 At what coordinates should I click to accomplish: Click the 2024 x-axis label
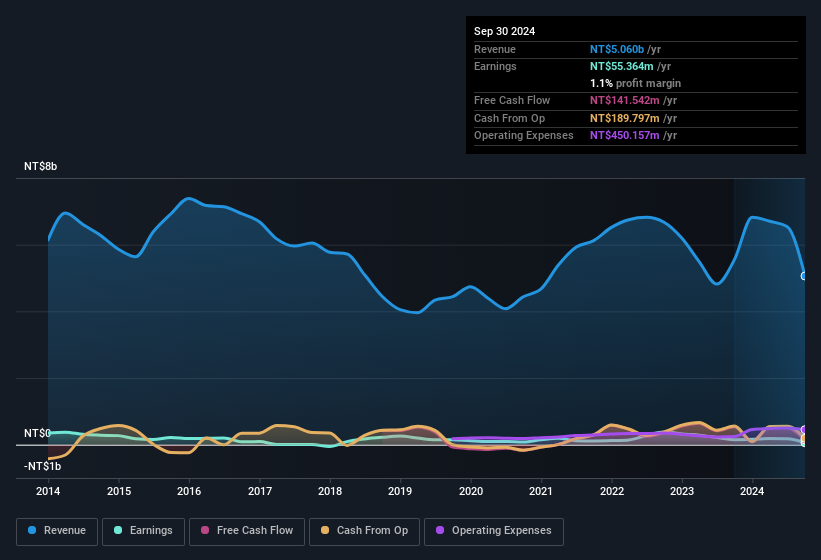point(752,491)
